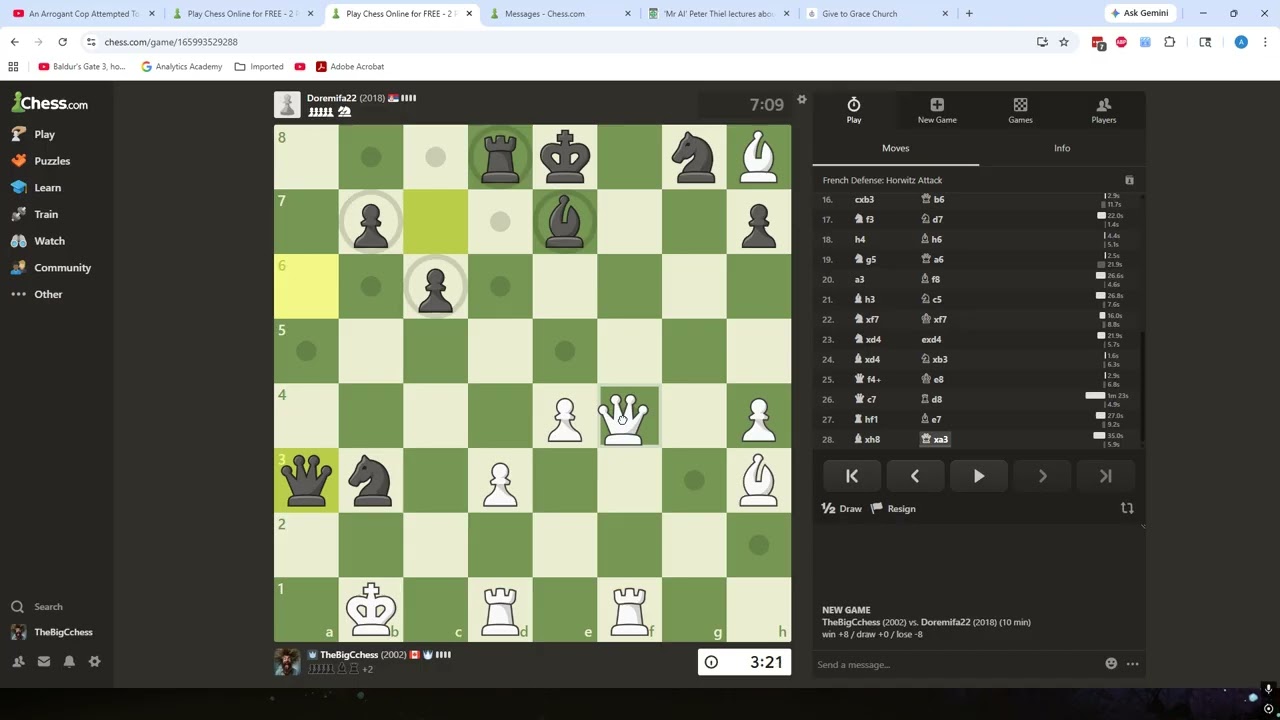The height and width of the screenshot is (720, 1280).
Task: Select the black queen on a3
Action: 306,480
